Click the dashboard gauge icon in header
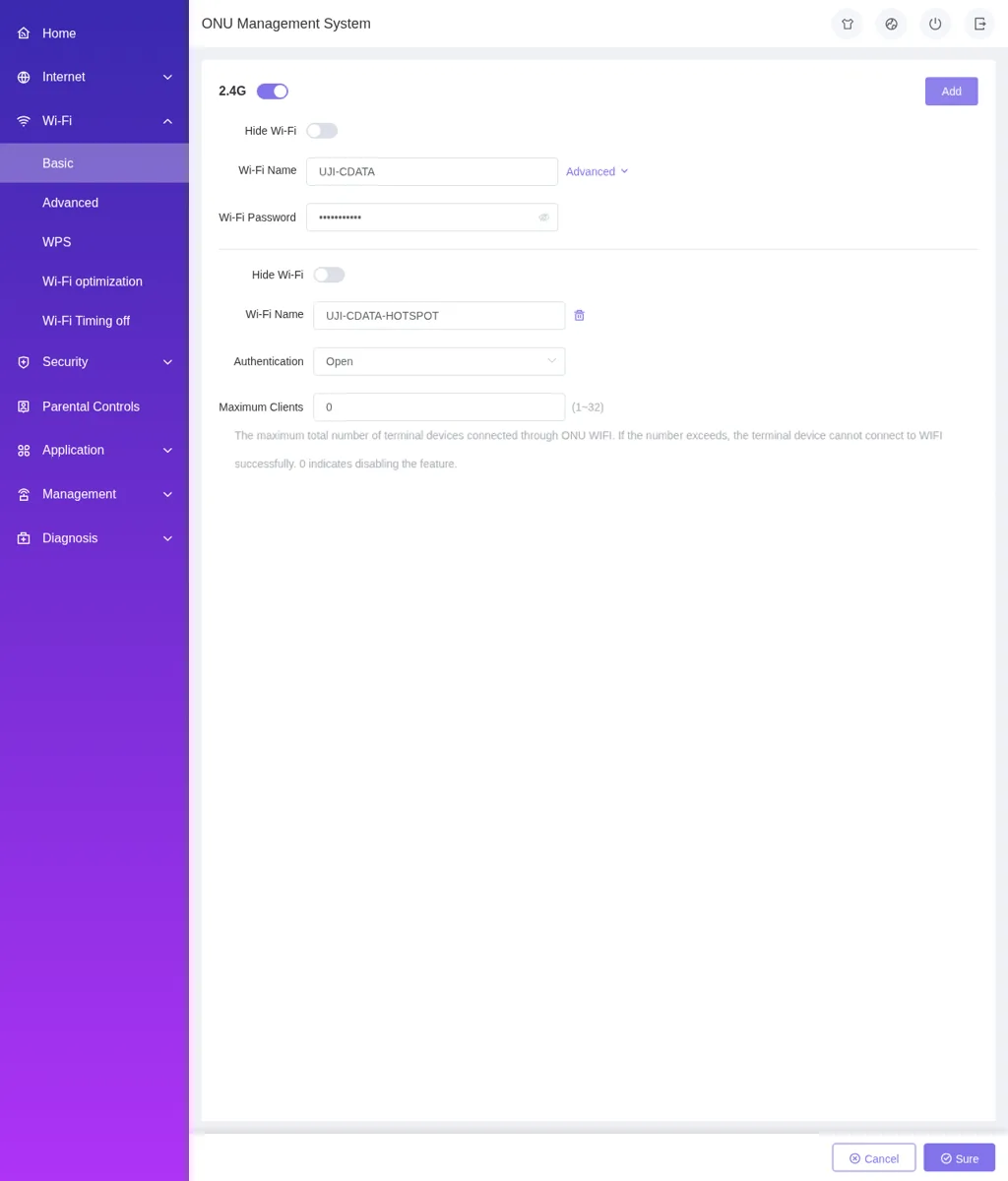Screen dimensions: 1008x1181 tap(891, 24)
